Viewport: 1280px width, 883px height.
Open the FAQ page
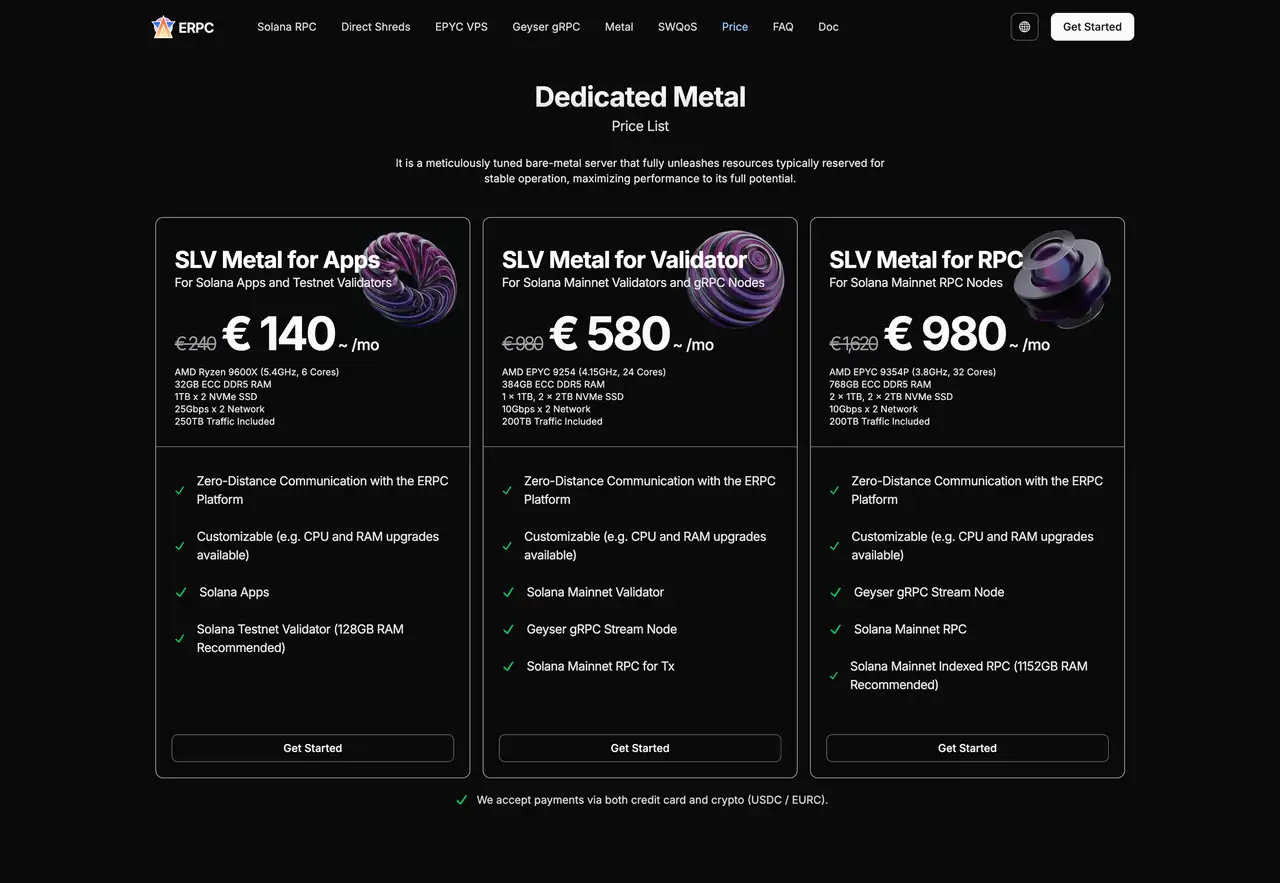point(783,27)
